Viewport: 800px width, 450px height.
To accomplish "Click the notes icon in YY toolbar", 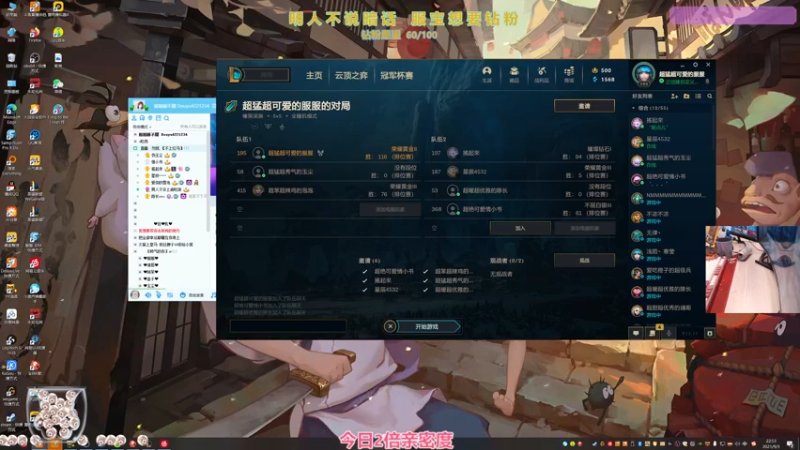I will point(158,118).
